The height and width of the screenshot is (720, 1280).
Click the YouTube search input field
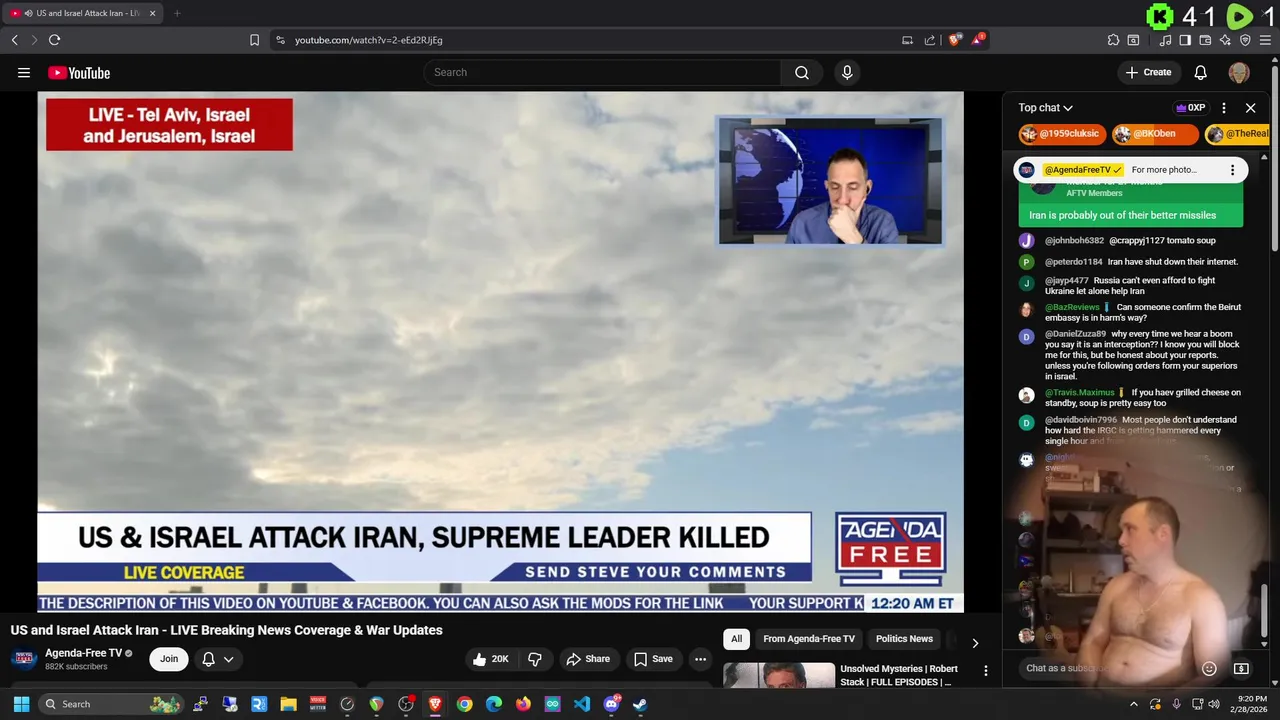(x=602, y=72)
